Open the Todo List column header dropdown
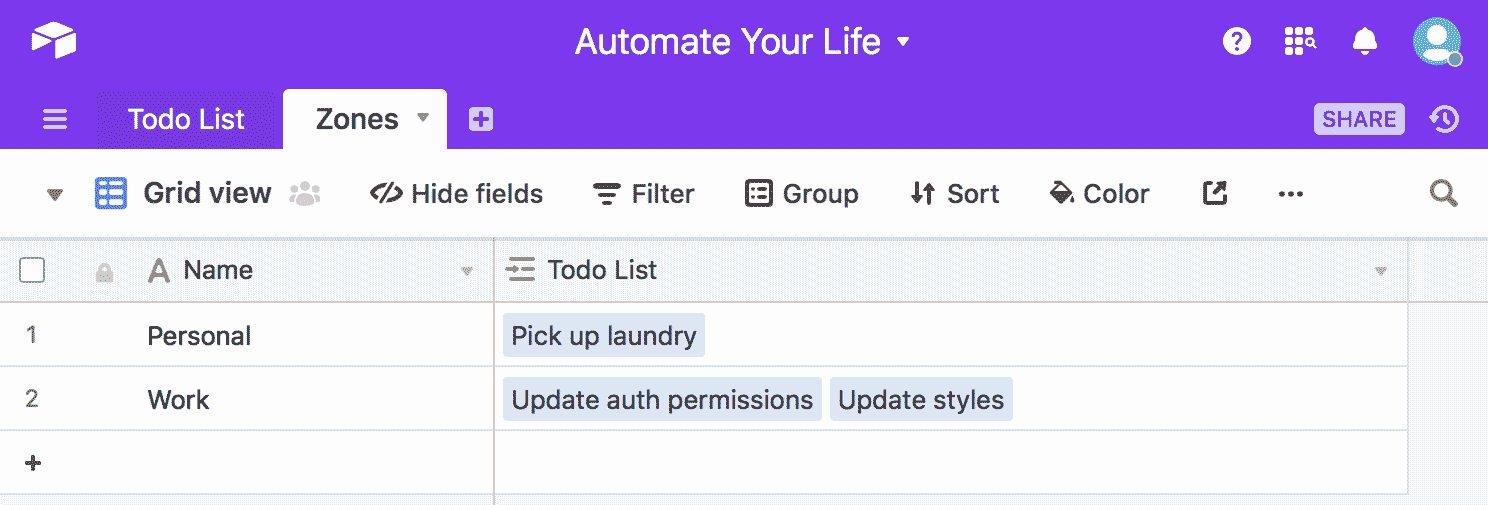The width and height of the screenshot is (1488, 505). click(x=1381, y=271)
